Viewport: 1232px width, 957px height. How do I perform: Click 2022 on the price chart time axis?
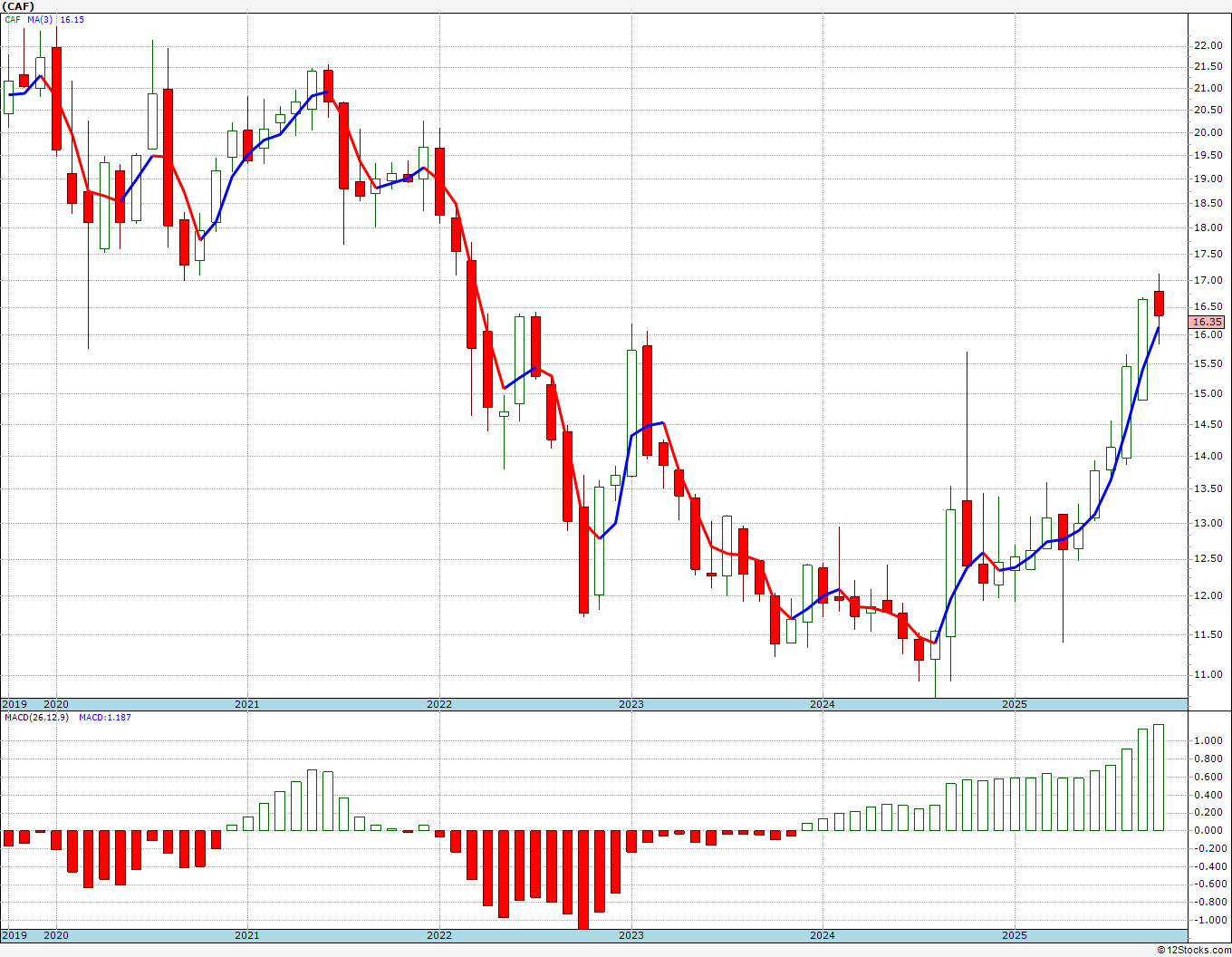pos(439,704)
